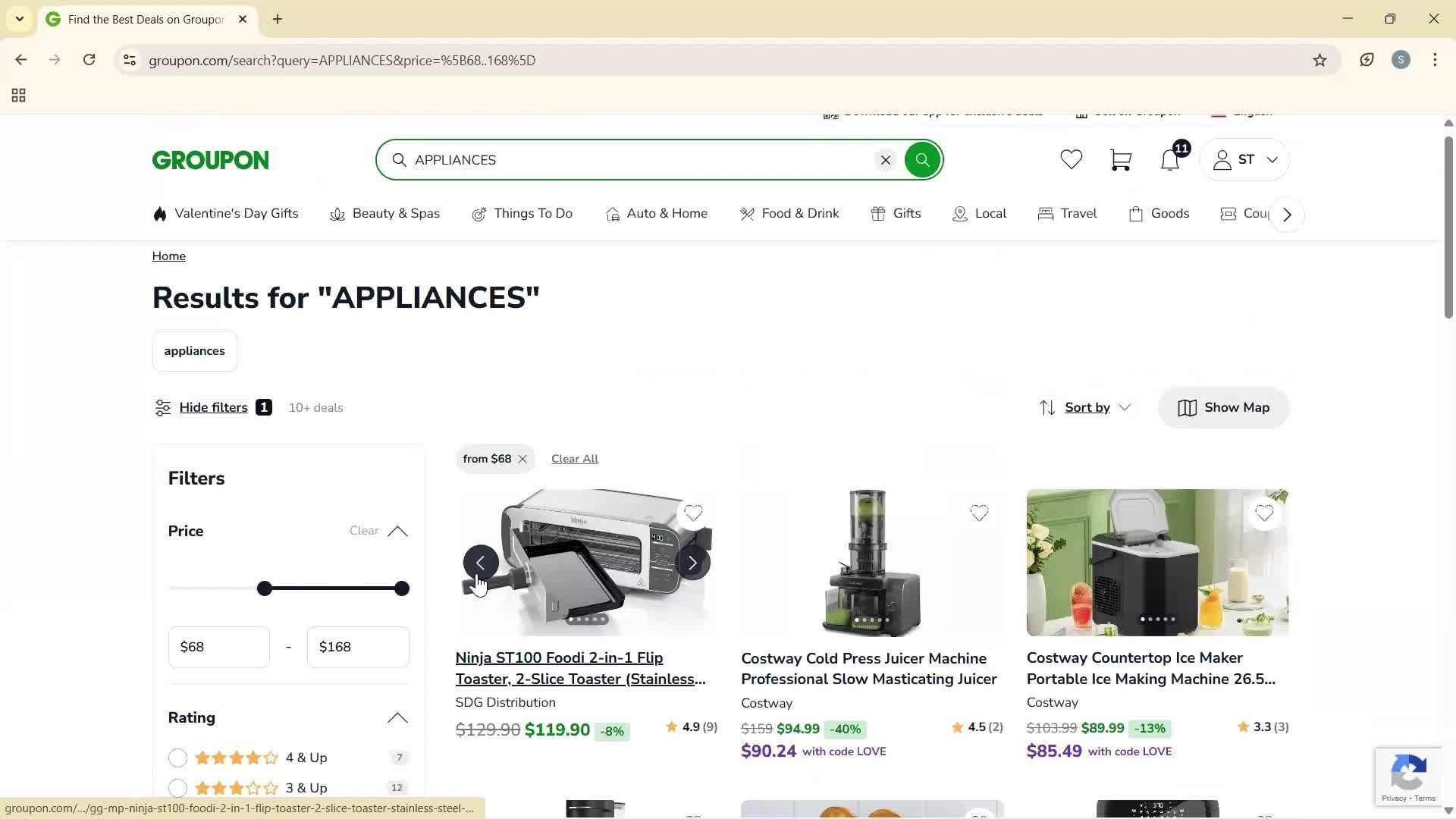1456x819 pixels.
Task: Clear the APPLIANCES search text with the X
Action: [885, 160]
